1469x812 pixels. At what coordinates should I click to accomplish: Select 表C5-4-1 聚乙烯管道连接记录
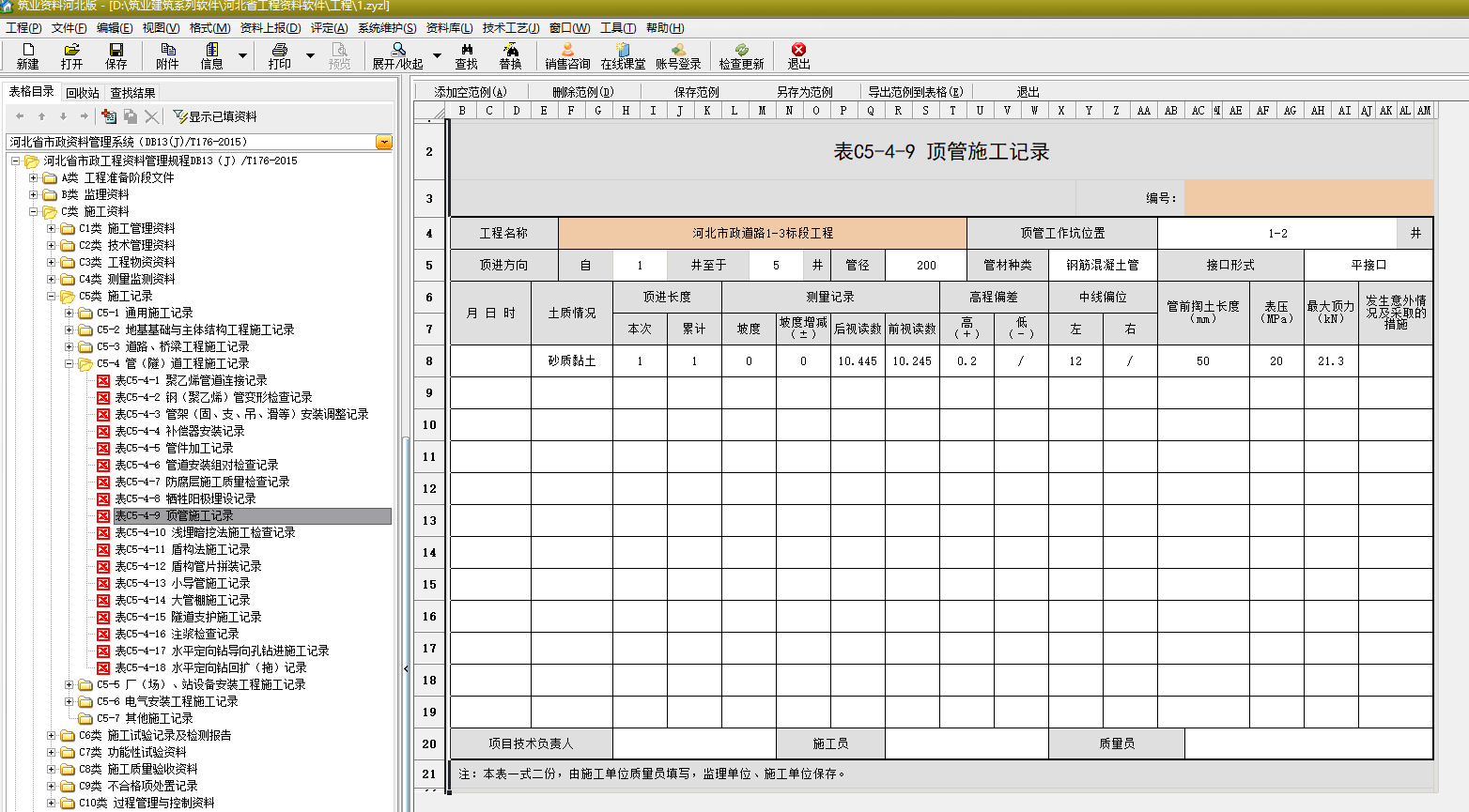[191, 380]
